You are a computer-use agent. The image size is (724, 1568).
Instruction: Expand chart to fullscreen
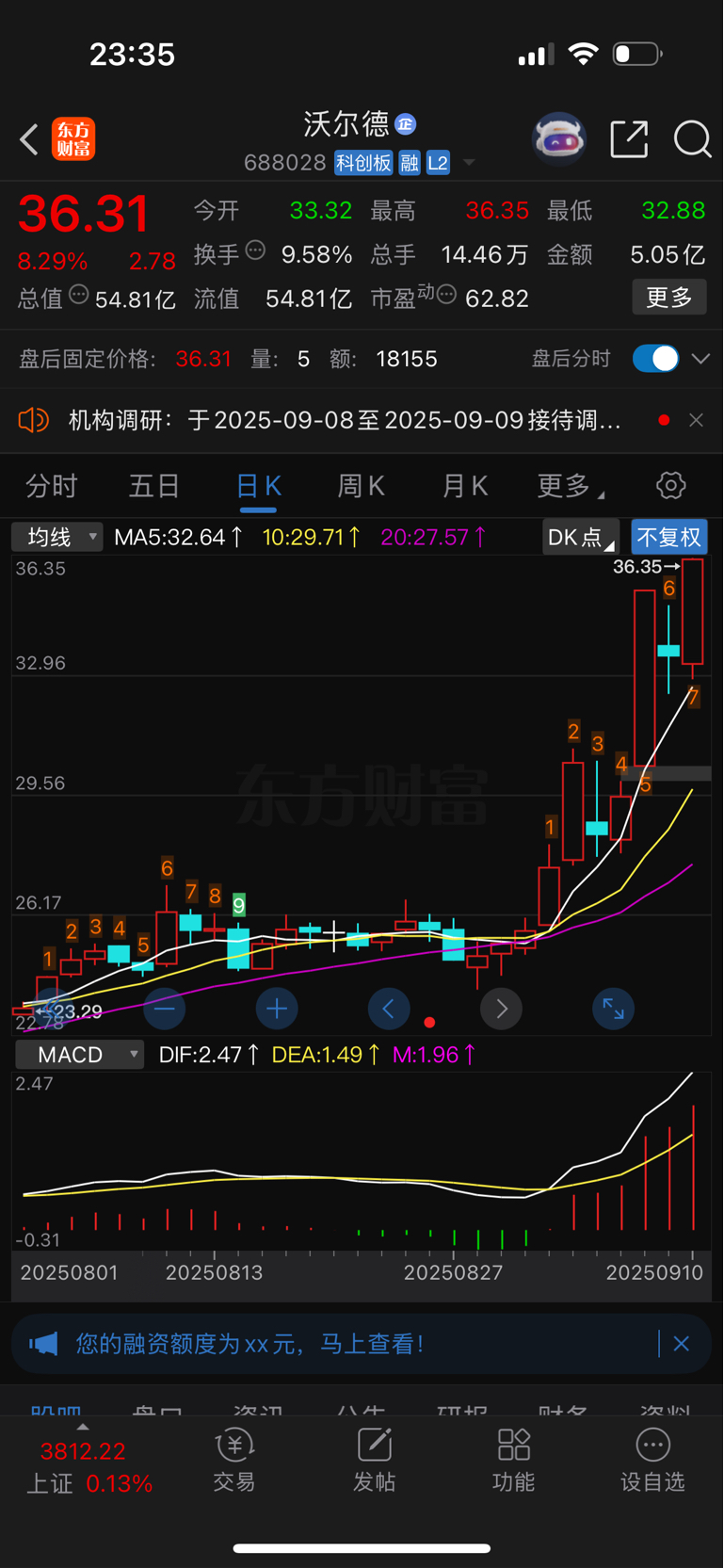613,1009
